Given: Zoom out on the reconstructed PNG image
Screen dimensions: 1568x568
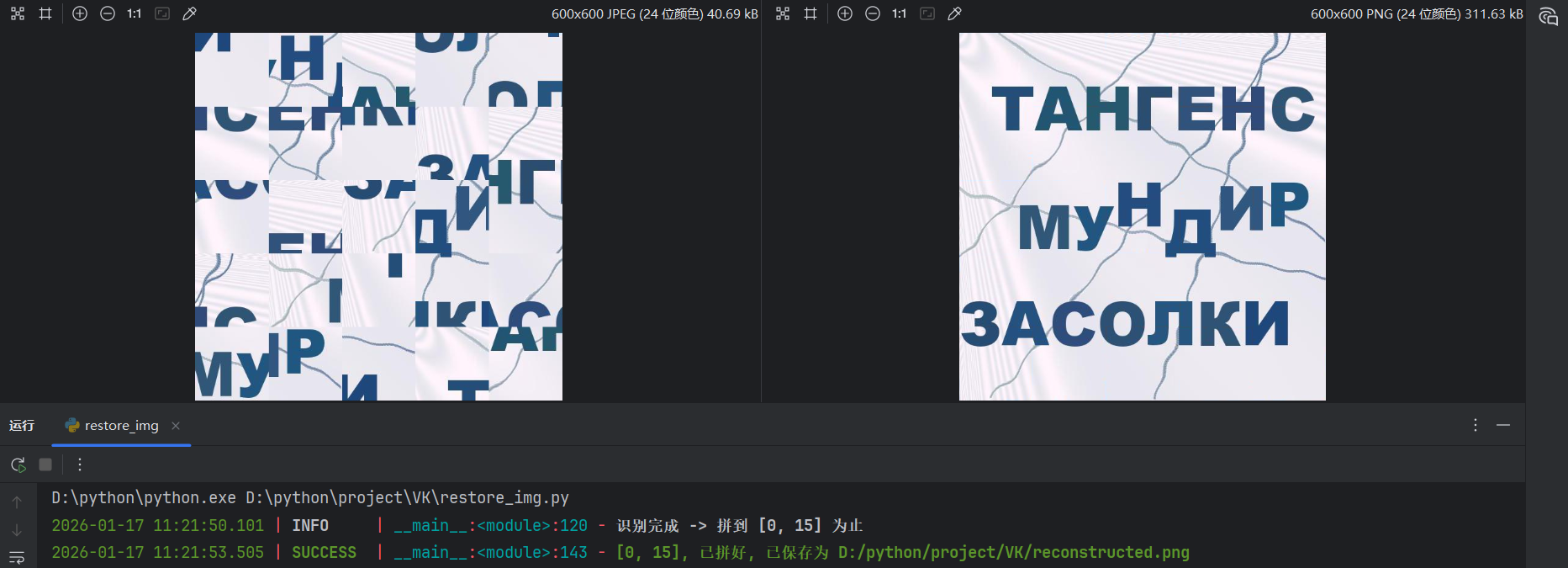Looking at the screenshot, I should click(x=873, y=13).
